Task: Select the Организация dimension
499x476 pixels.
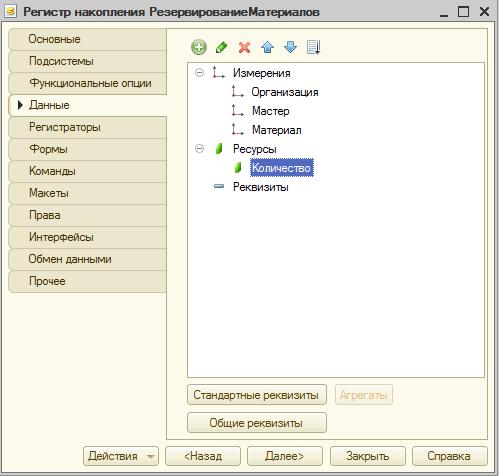Action: (285, 92)
